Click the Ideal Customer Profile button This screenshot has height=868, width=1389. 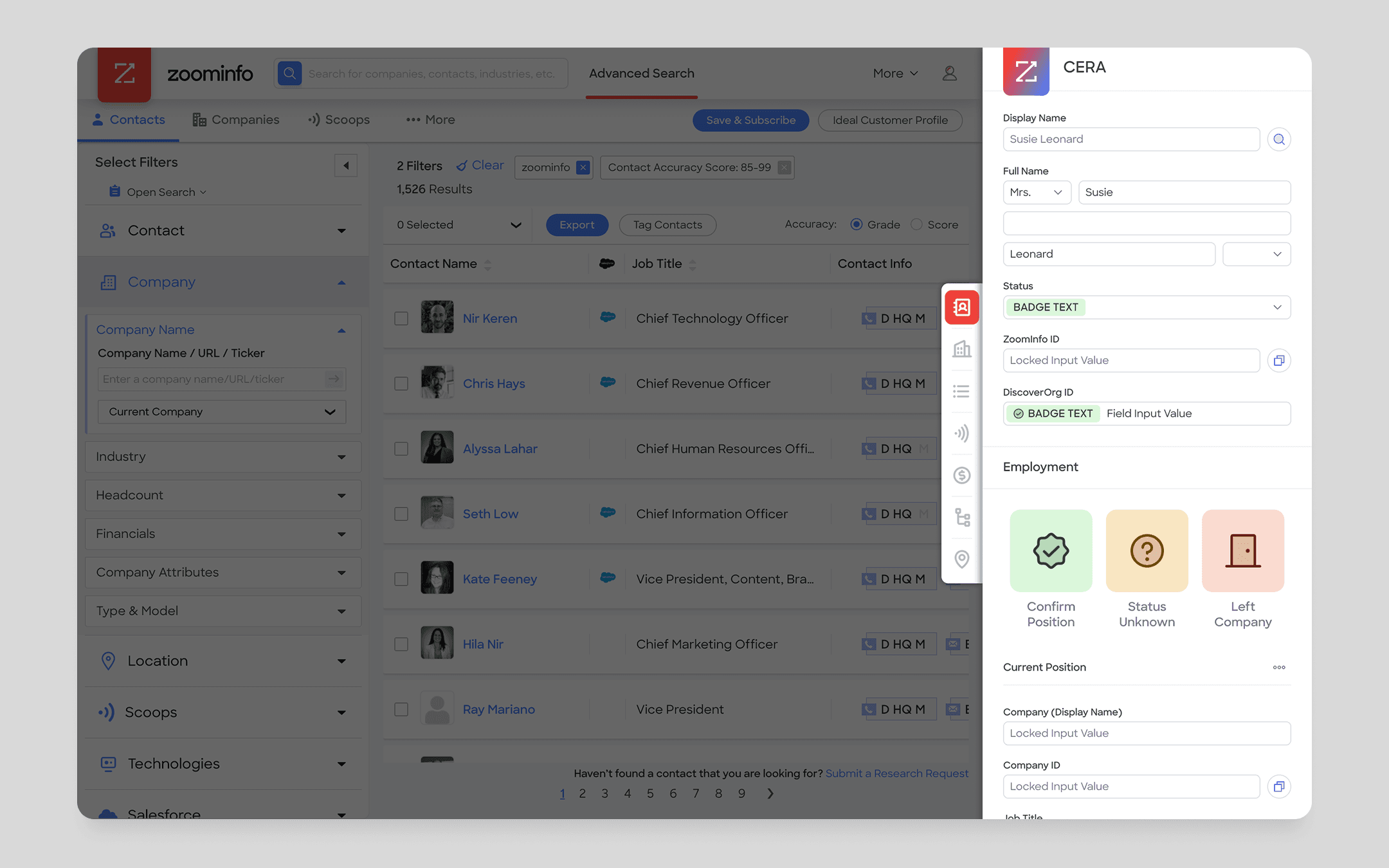click(890, 120)
